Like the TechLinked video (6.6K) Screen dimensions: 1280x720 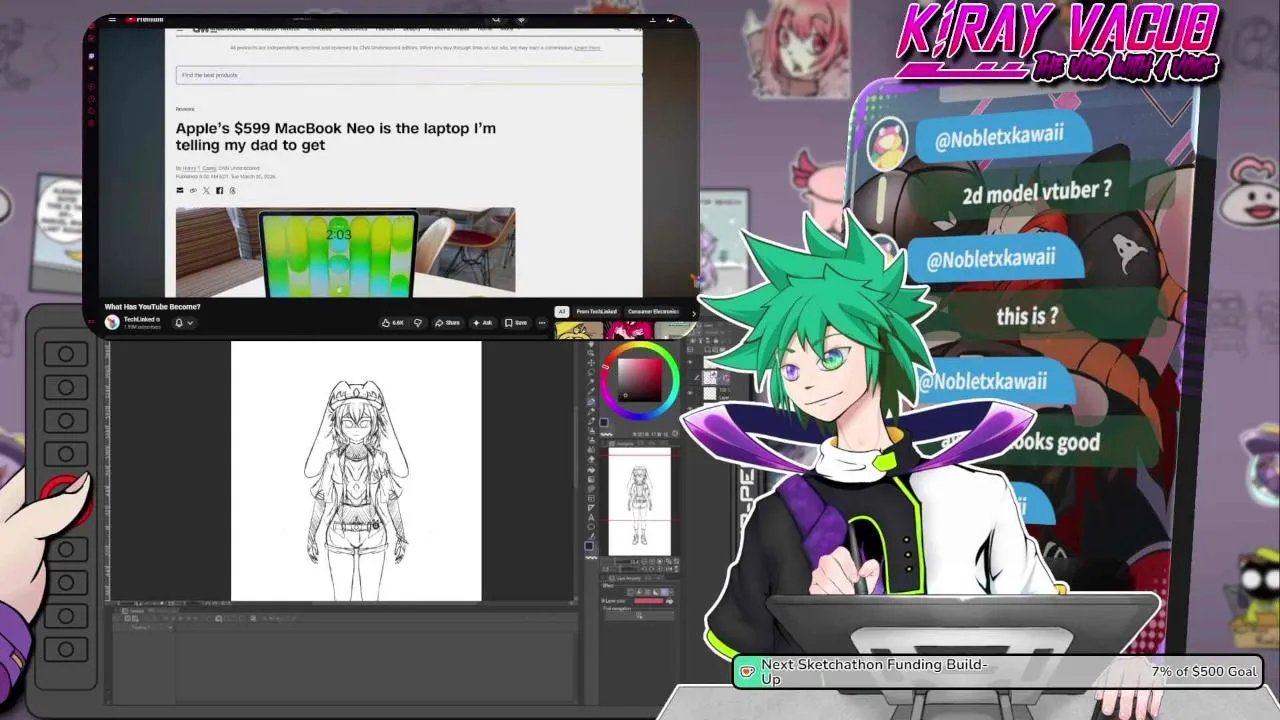click(391, 323)
